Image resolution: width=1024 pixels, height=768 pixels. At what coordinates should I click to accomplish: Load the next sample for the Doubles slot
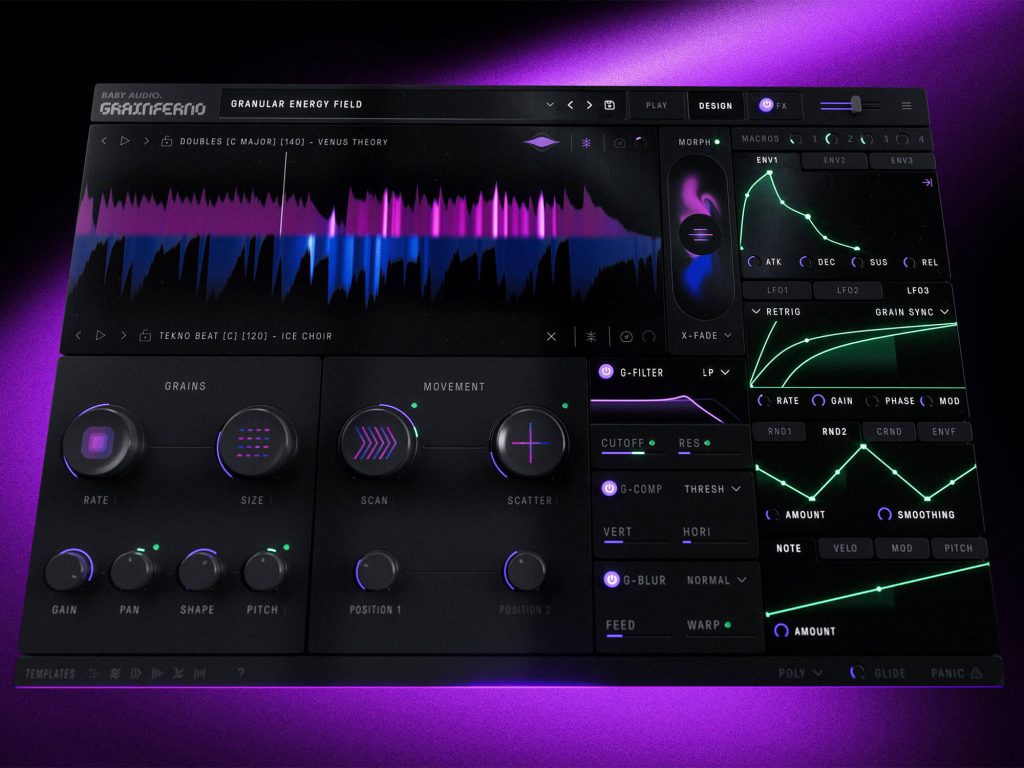coord(146,141)
